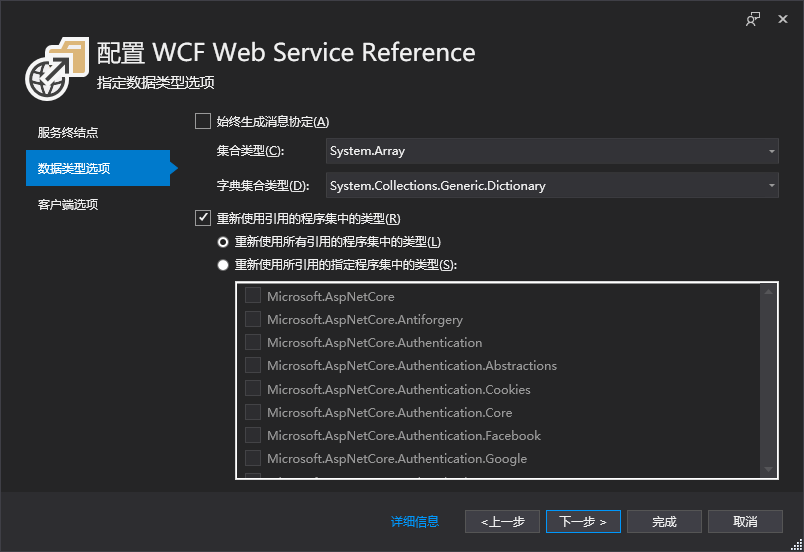Click the Microsoft.AspNetCore.Authentication.Google text
Viewport: 804px width, 552px height.
[397, 459]
